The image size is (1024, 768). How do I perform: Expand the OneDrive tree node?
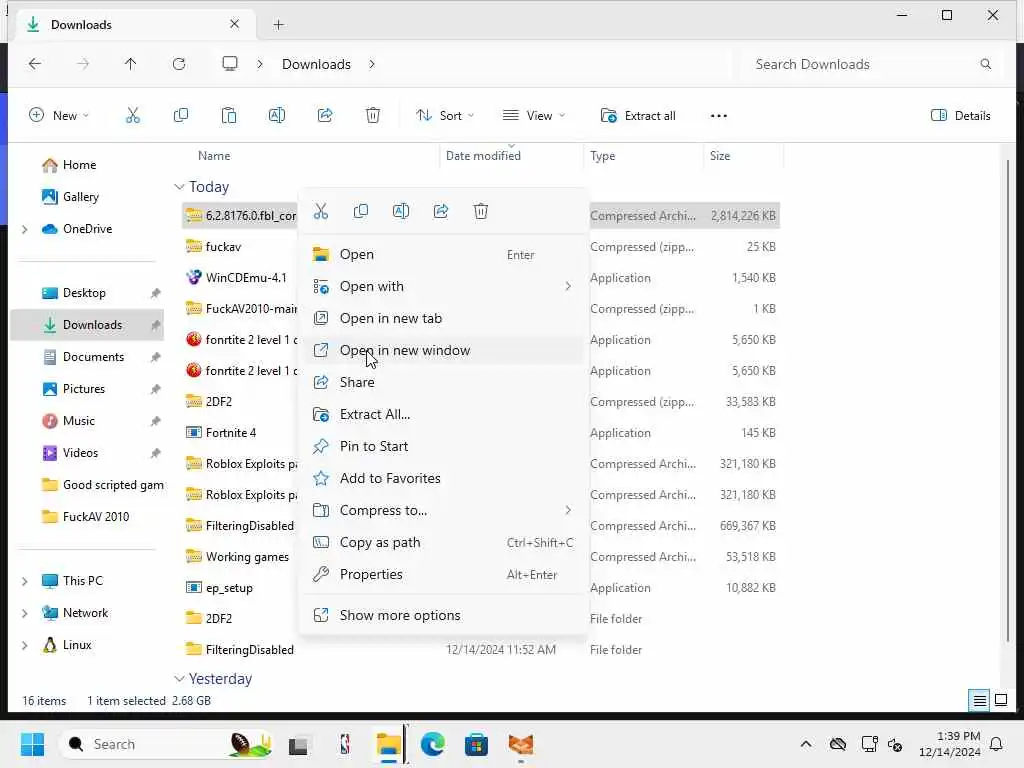tap(25, 229)
